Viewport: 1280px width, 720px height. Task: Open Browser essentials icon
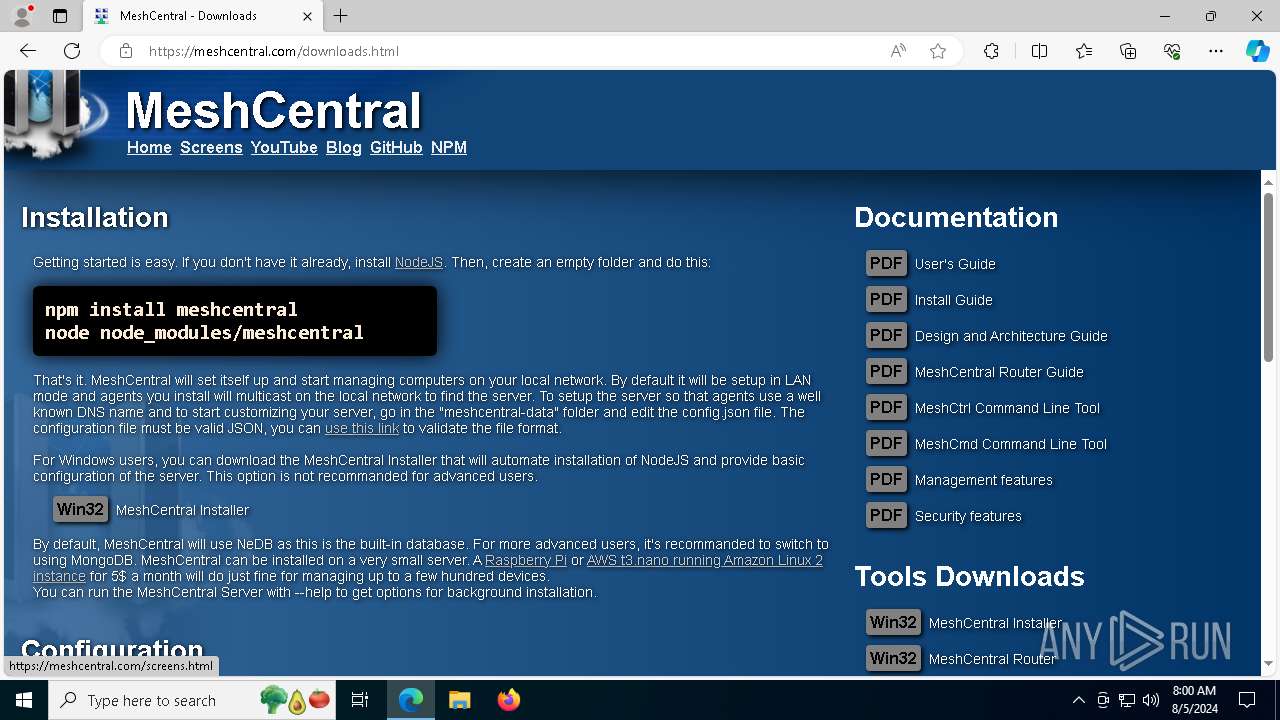click(1172, 51)
